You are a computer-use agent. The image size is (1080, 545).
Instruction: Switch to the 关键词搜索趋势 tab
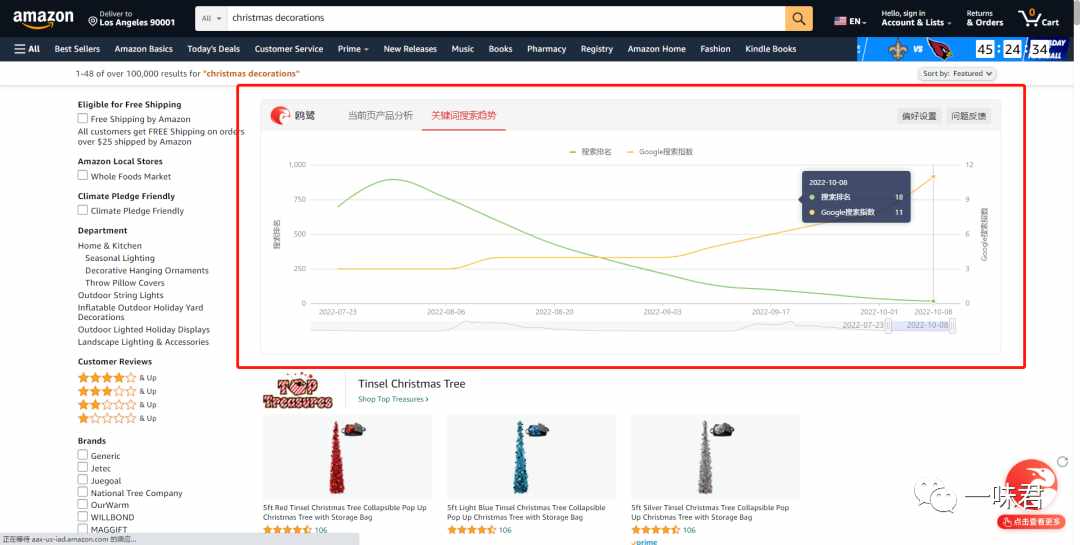pos(464,116)
